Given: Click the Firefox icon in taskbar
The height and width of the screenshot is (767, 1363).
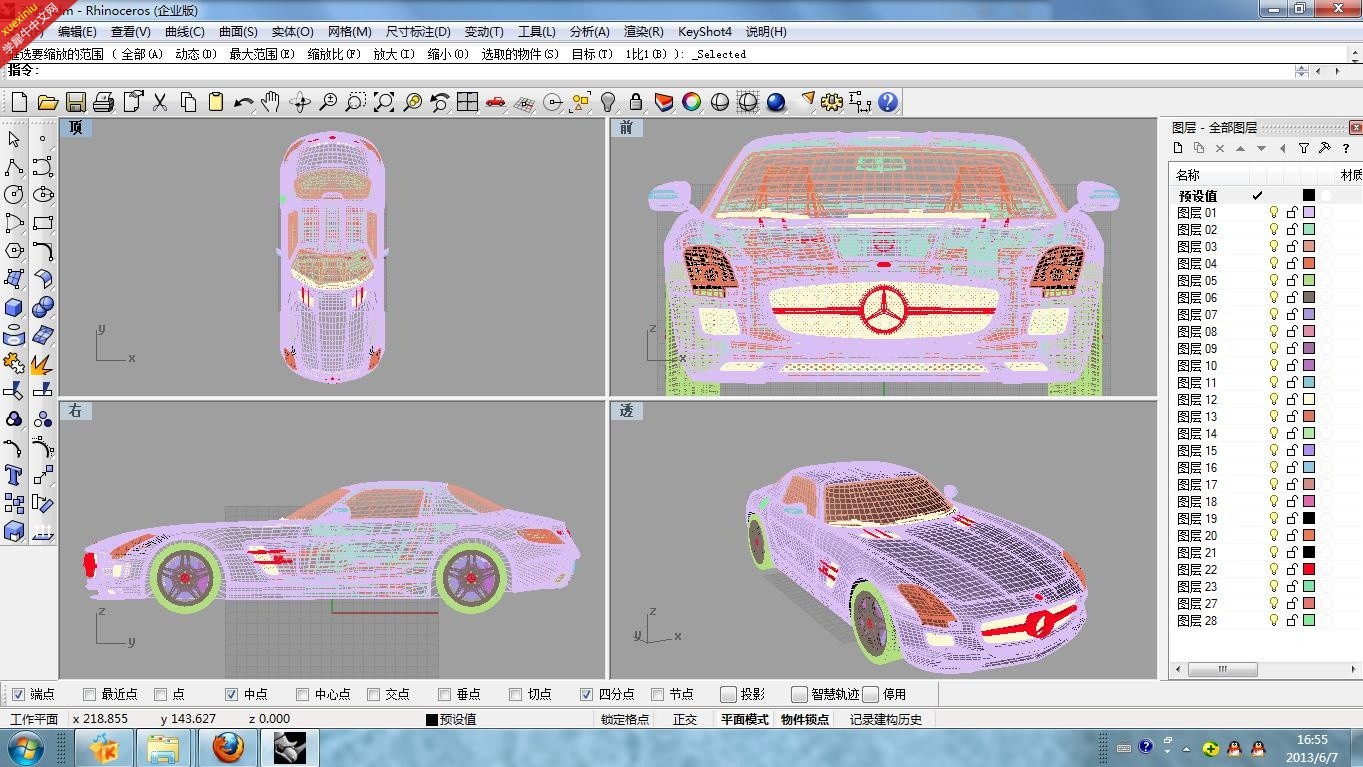Looking at the screenshot, I should (227, 747).
